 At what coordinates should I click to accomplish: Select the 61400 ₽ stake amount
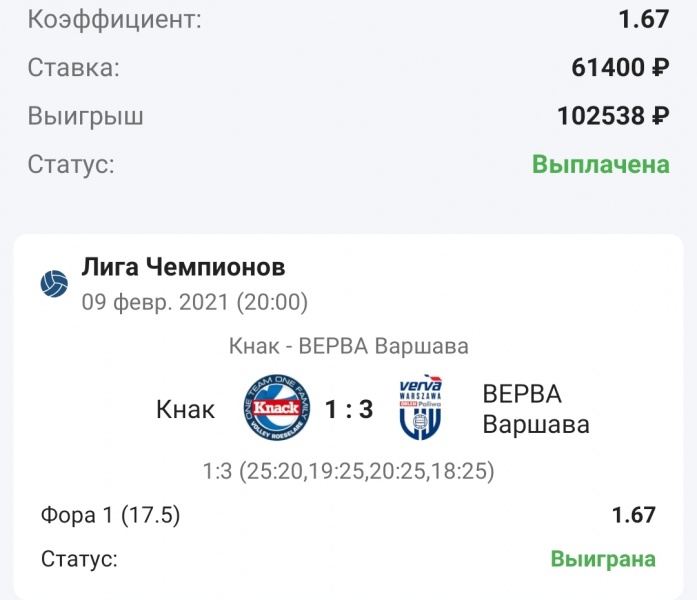pos(621,67)
